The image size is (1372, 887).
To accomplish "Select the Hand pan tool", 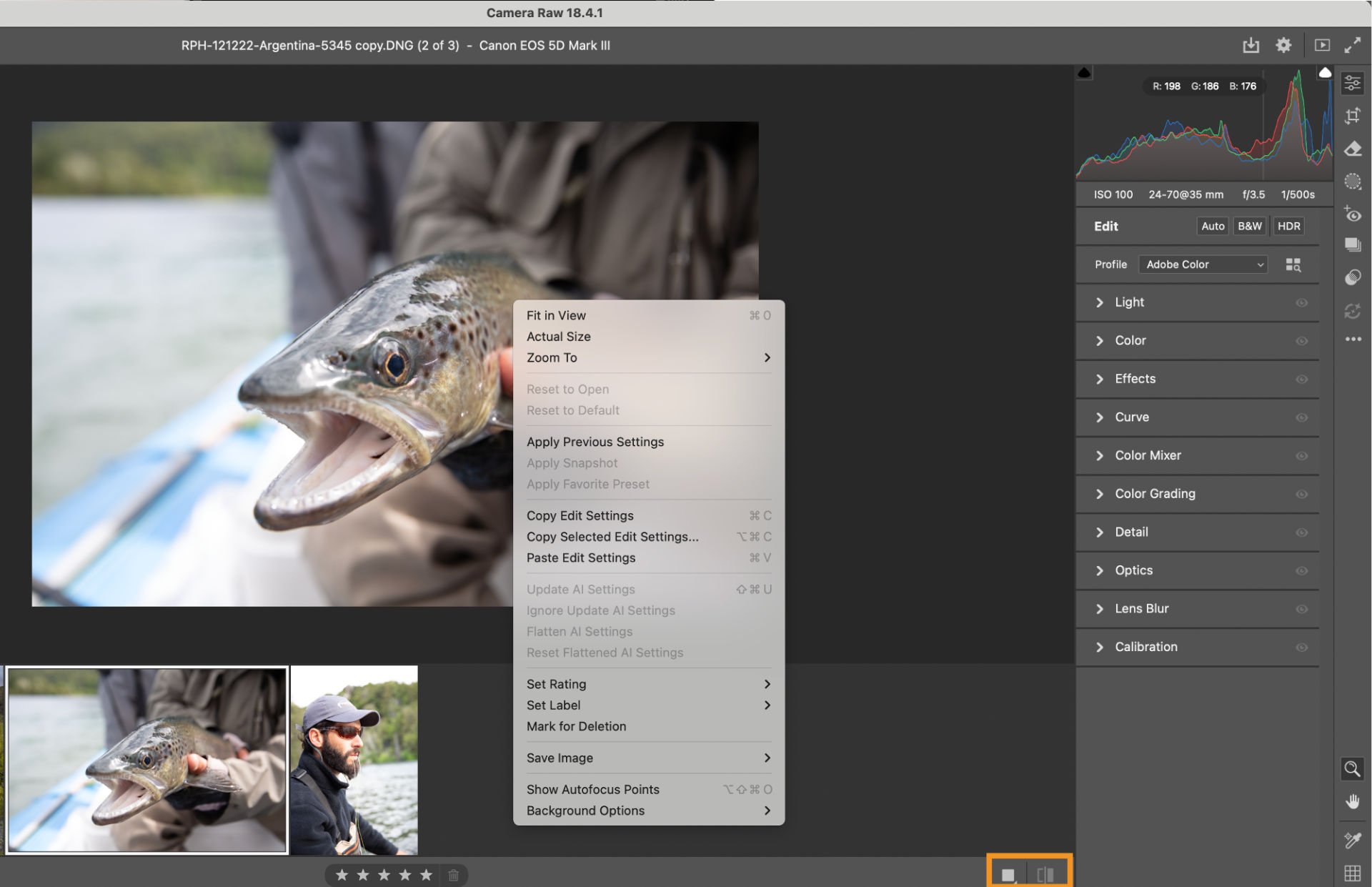I will (1352, 801).
